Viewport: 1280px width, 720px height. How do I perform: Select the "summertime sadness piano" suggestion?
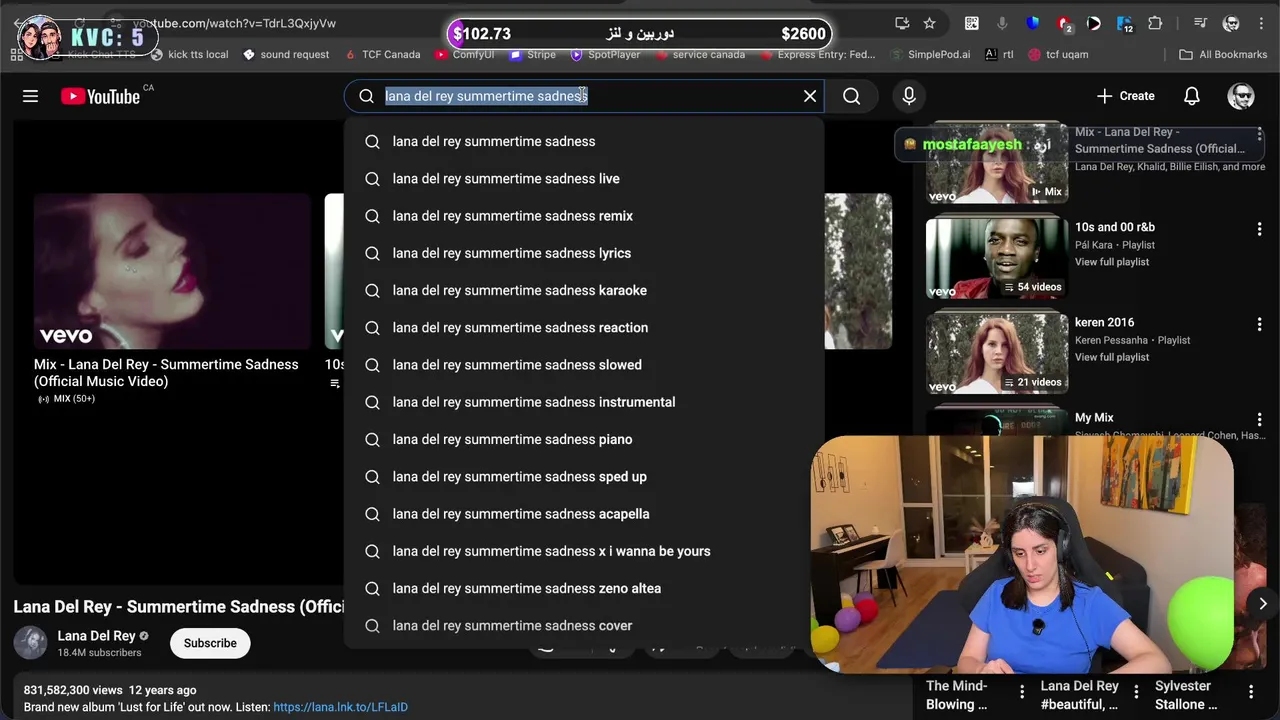(x=584, y=439)
